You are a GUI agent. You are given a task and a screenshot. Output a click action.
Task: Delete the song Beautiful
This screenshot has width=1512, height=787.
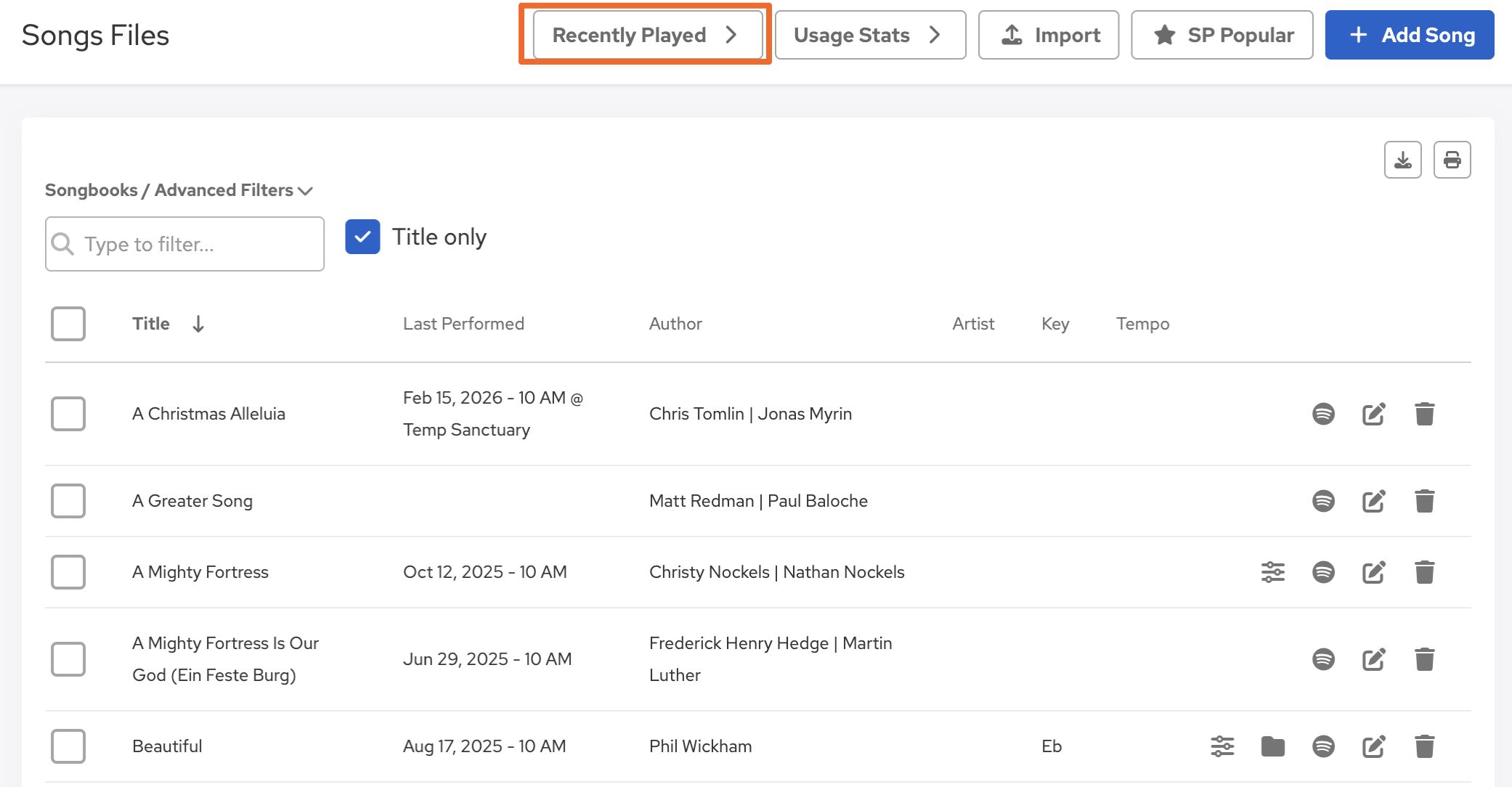click(1424, 746)
